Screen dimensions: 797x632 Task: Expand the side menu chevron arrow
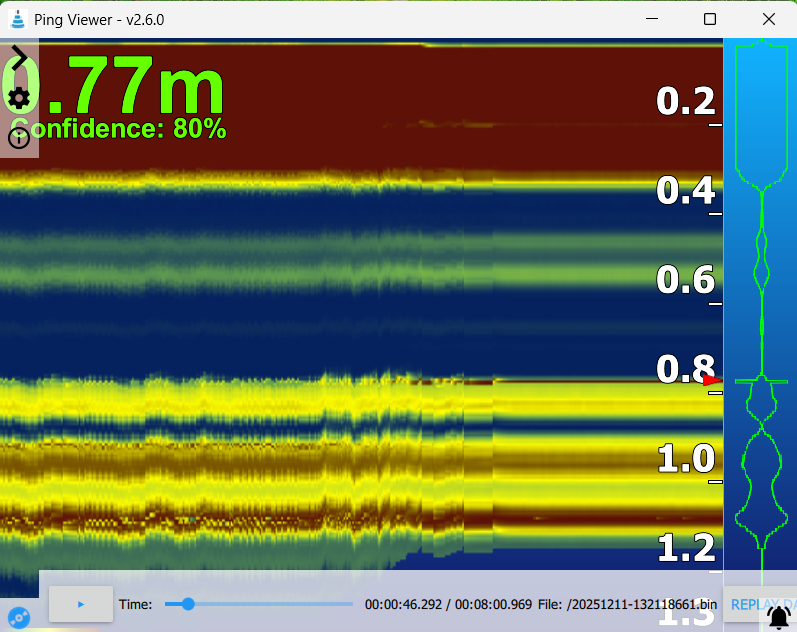[19, 58]
